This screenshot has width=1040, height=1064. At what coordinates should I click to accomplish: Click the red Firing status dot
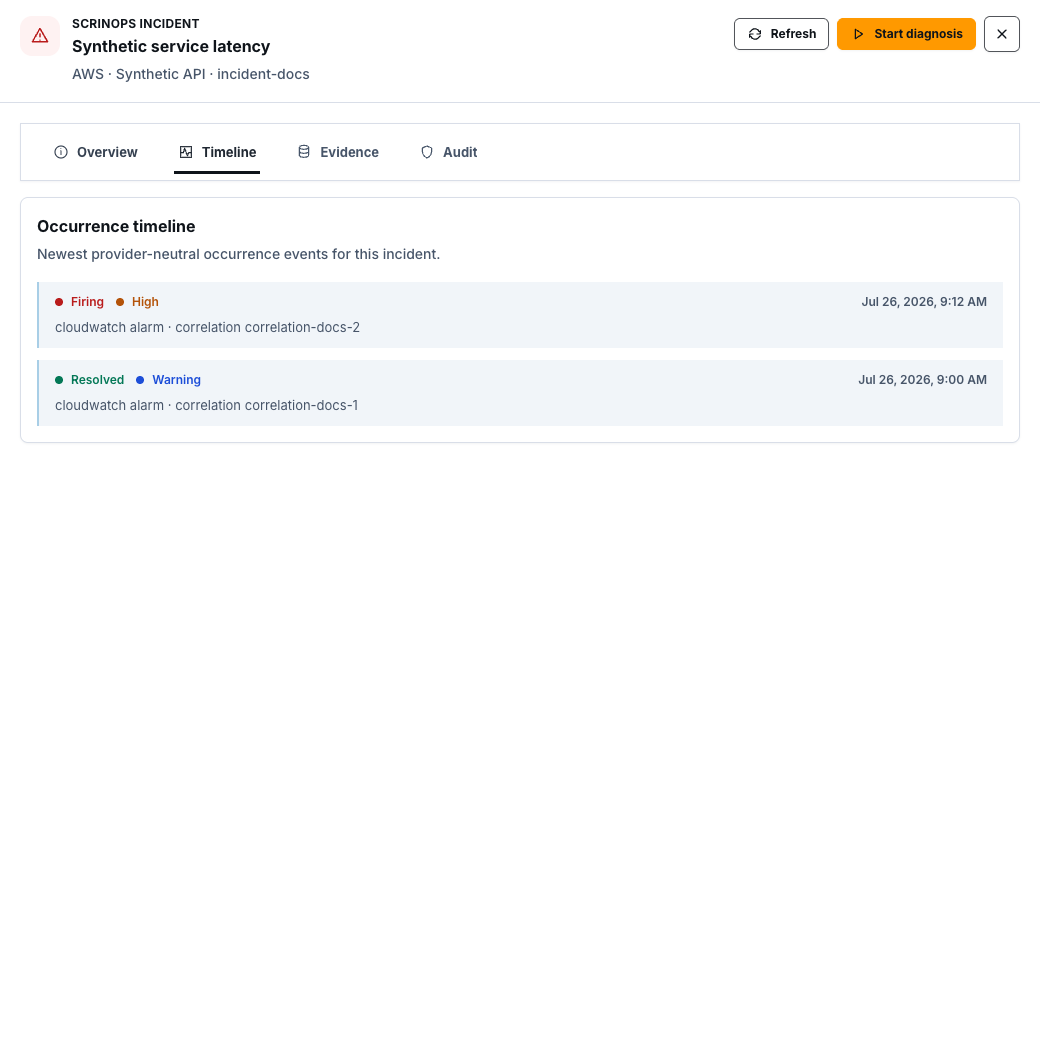click(x=59, y=302)
